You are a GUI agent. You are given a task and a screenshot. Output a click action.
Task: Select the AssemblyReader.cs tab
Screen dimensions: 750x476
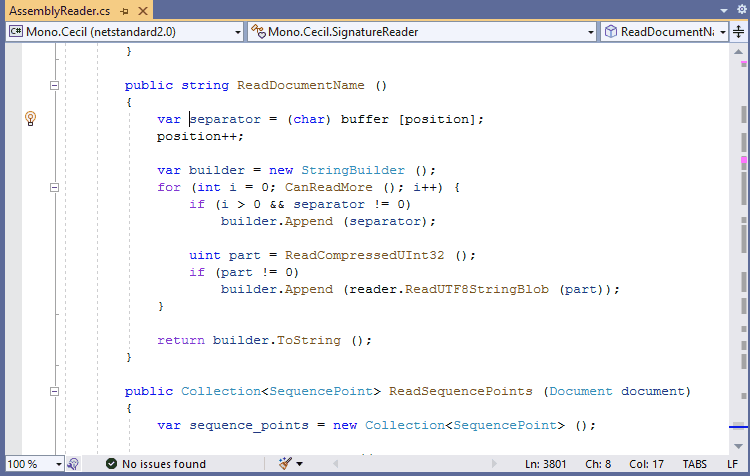60,11
